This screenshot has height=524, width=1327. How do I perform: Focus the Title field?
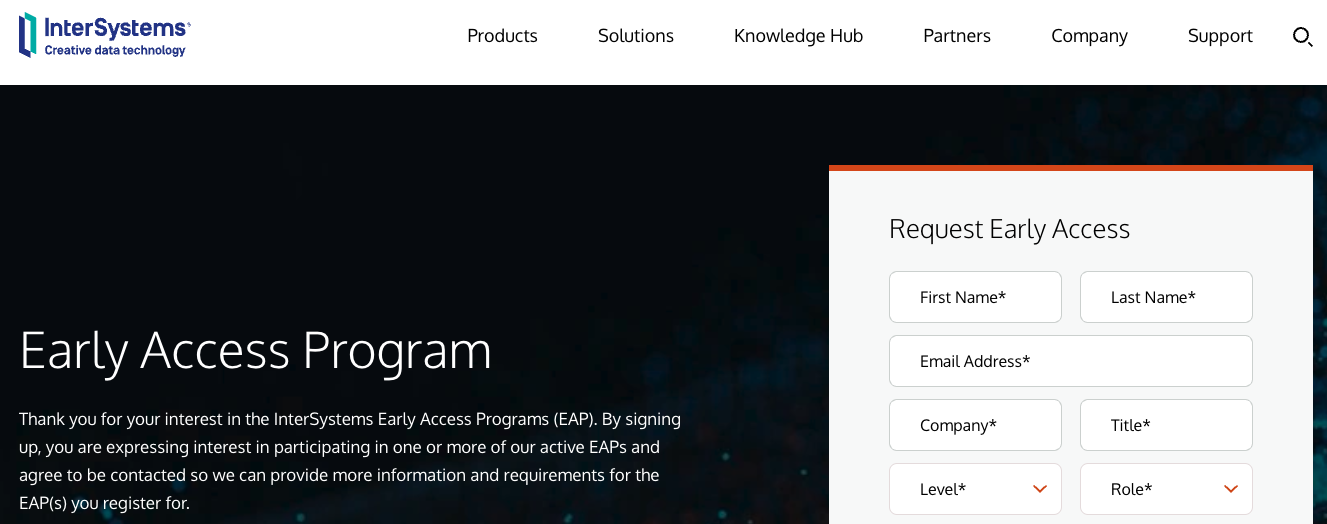(x=1166, y=425)
